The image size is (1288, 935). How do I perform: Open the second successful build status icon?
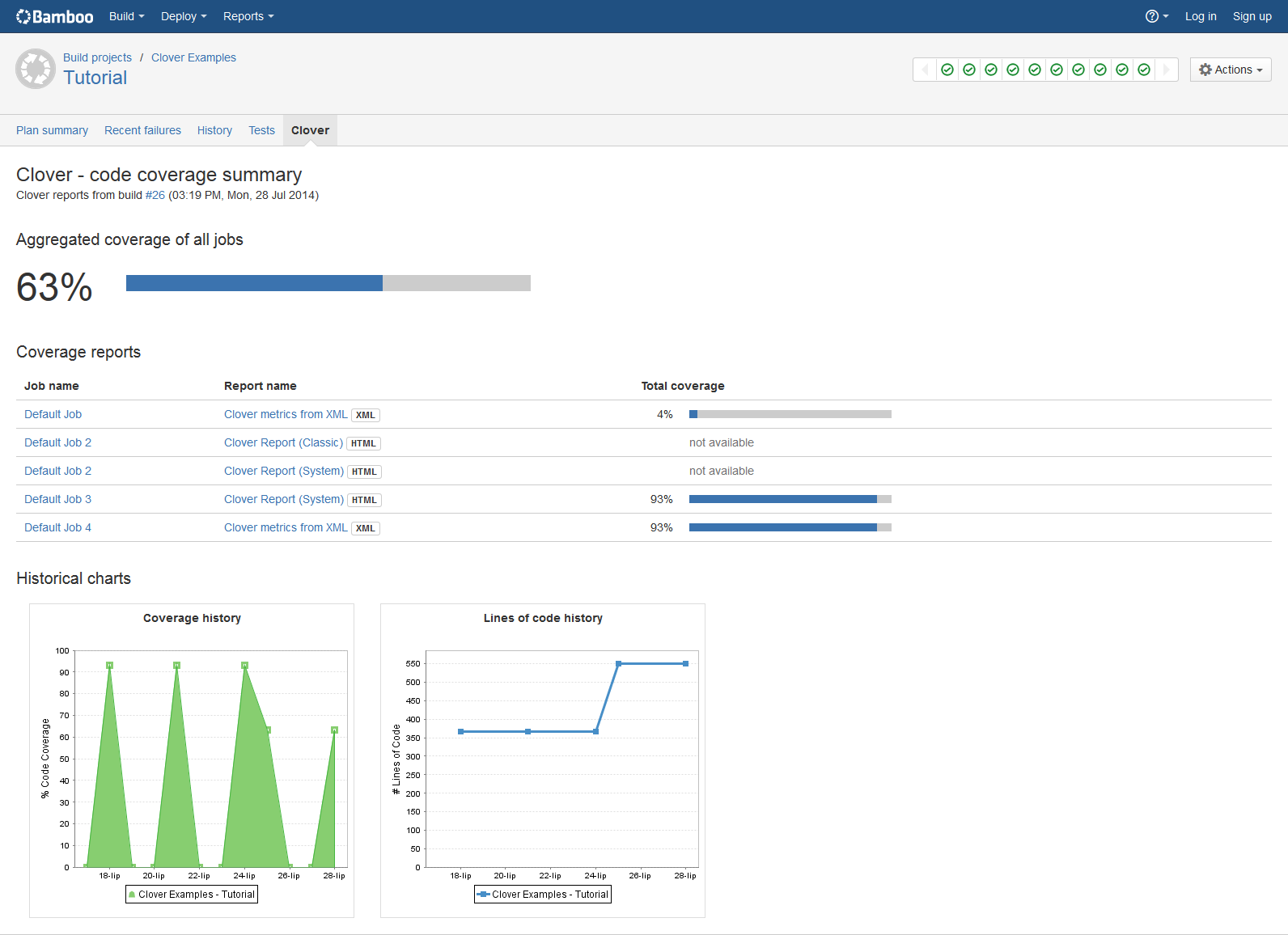coord(969,70)
